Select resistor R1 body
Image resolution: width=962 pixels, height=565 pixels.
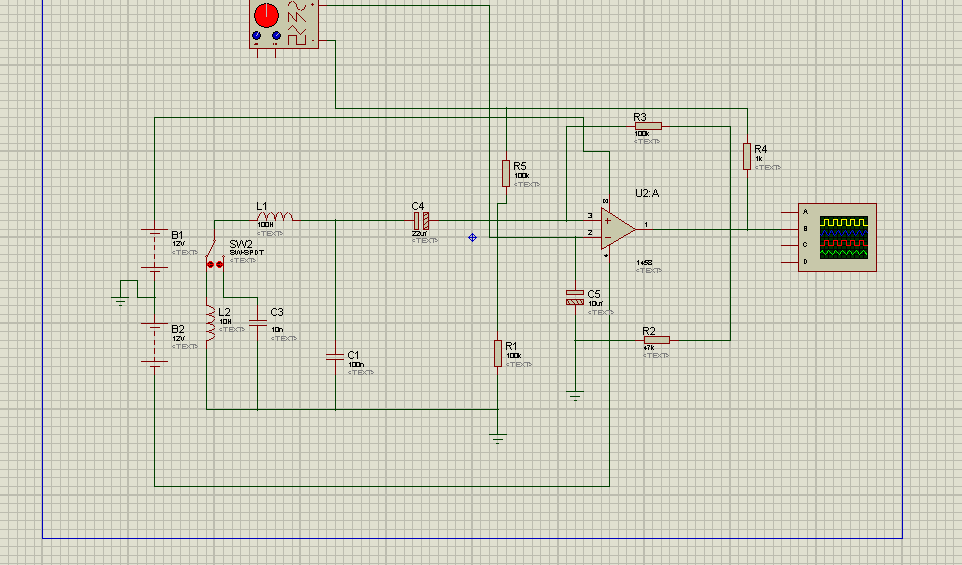pyautogui.click(x=498, y=353)
